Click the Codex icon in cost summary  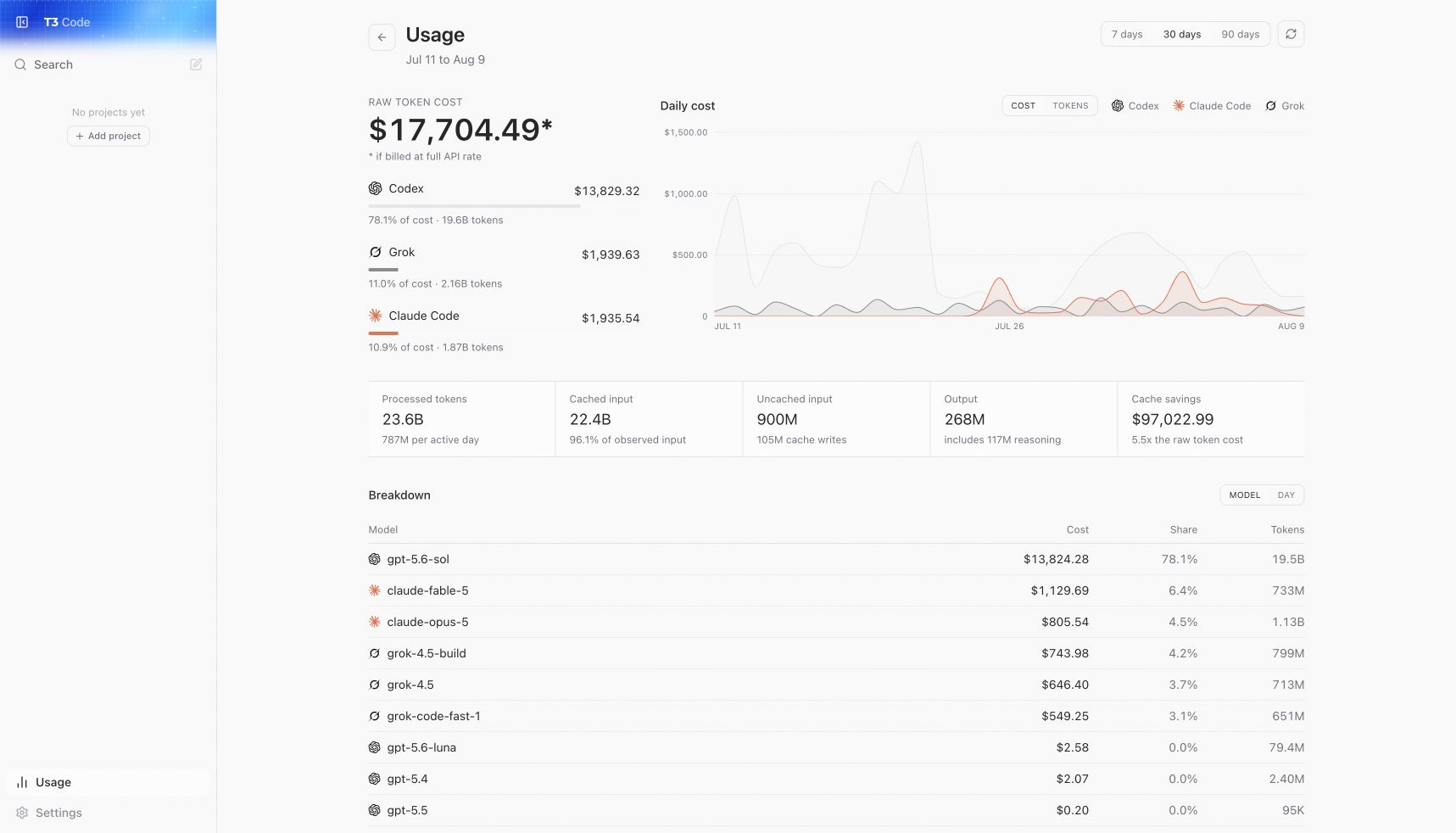[375, 188]
